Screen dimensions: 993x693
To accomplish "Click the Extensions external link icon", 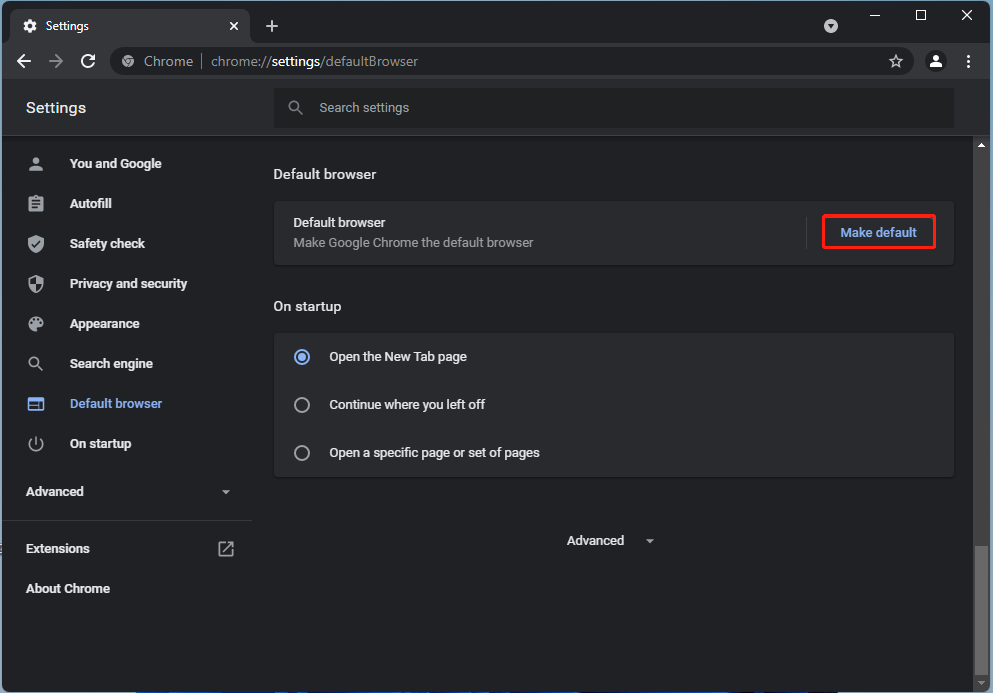I will (226, 549).
